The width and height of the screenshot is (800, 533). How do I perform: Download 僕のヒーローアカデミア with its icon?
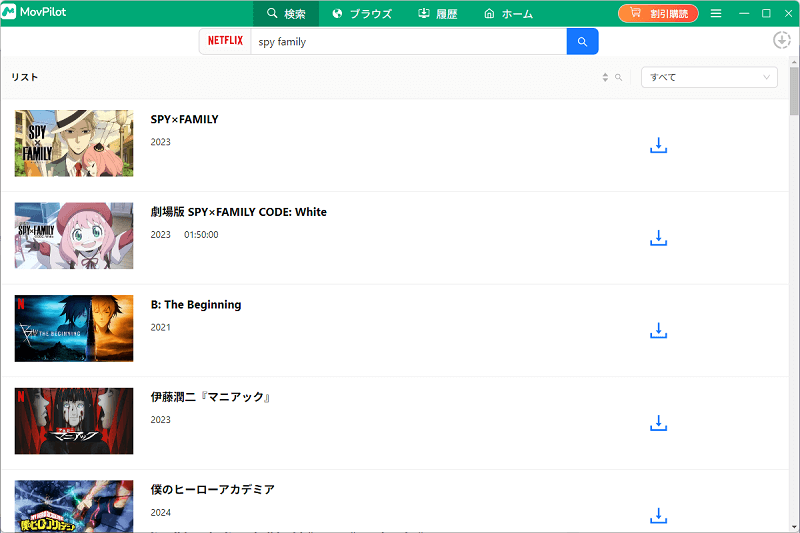tap(658, 516)
